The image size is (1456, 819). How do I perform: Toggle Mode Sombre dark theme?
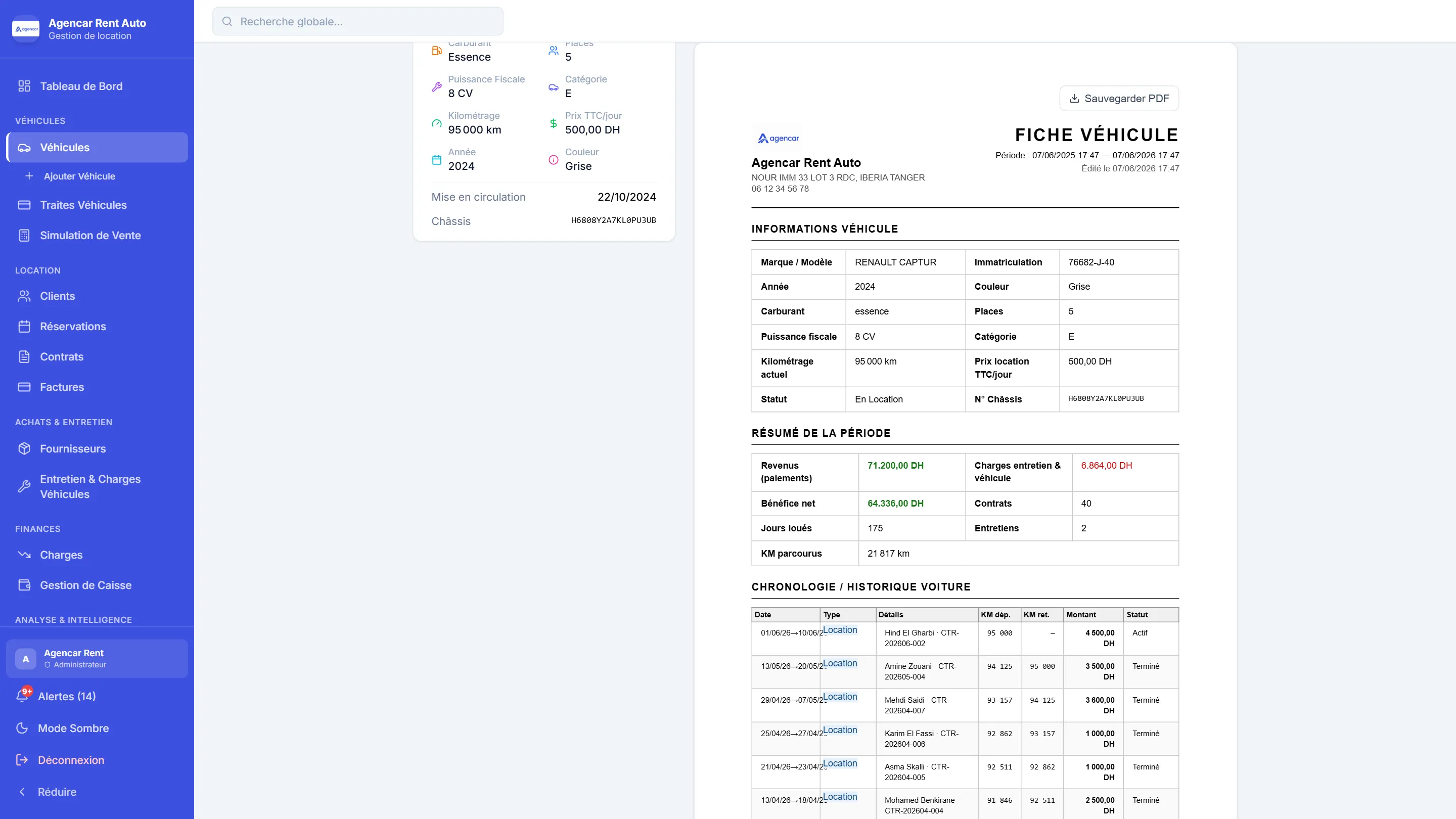click(x=97, y=728)
